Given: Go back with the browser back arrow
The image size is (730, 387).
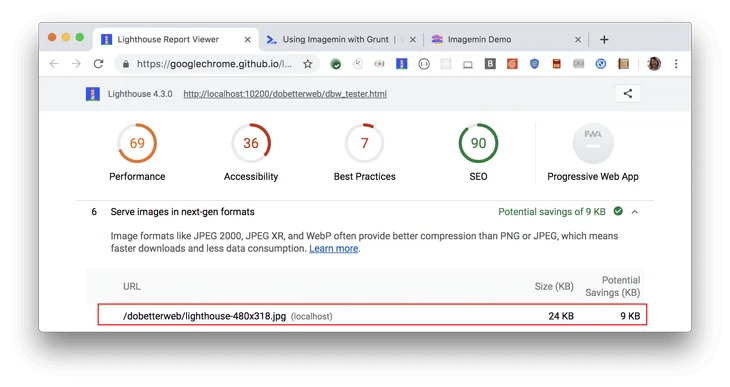Looking at the screenshot, I should (x=54, y=64).
